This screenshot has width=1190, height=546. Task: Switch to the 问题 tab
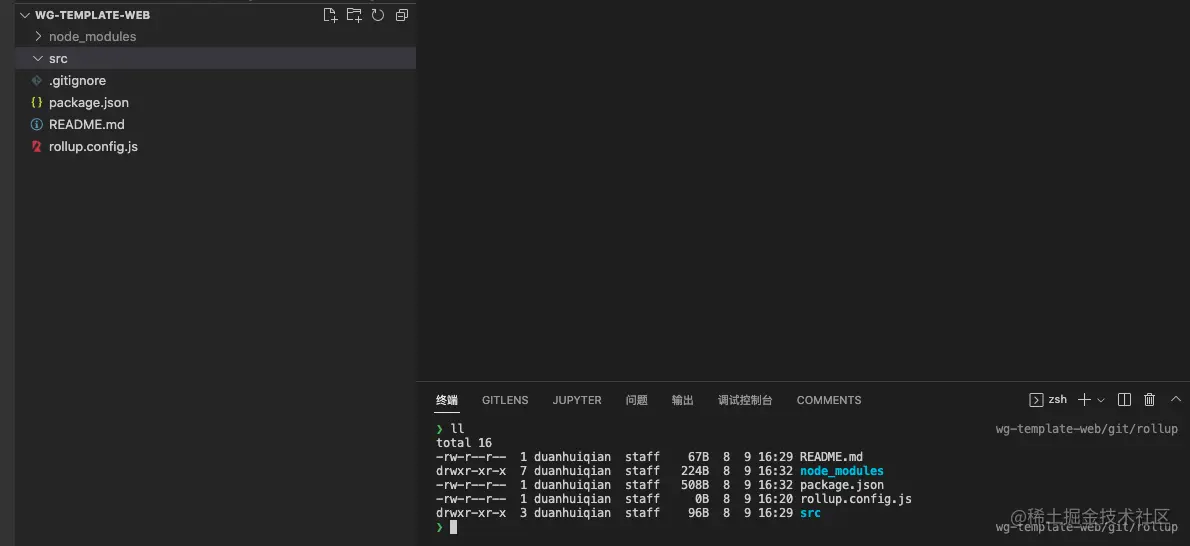(x=637, y=400)
